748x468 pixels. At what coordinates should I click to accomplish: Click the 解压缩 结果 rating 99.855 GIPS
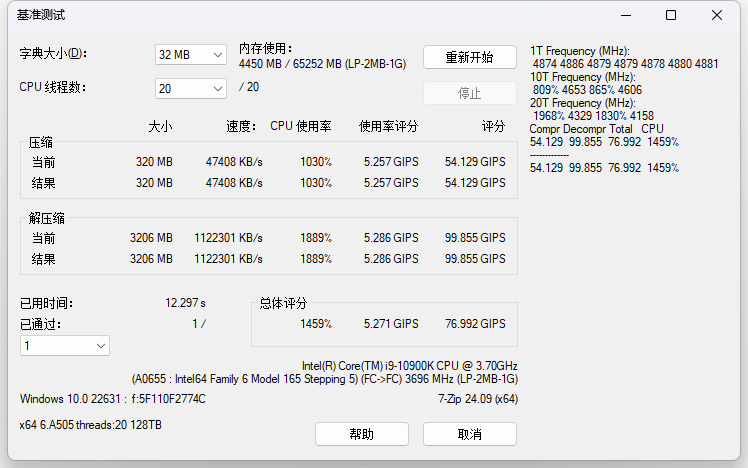[475, 259]
